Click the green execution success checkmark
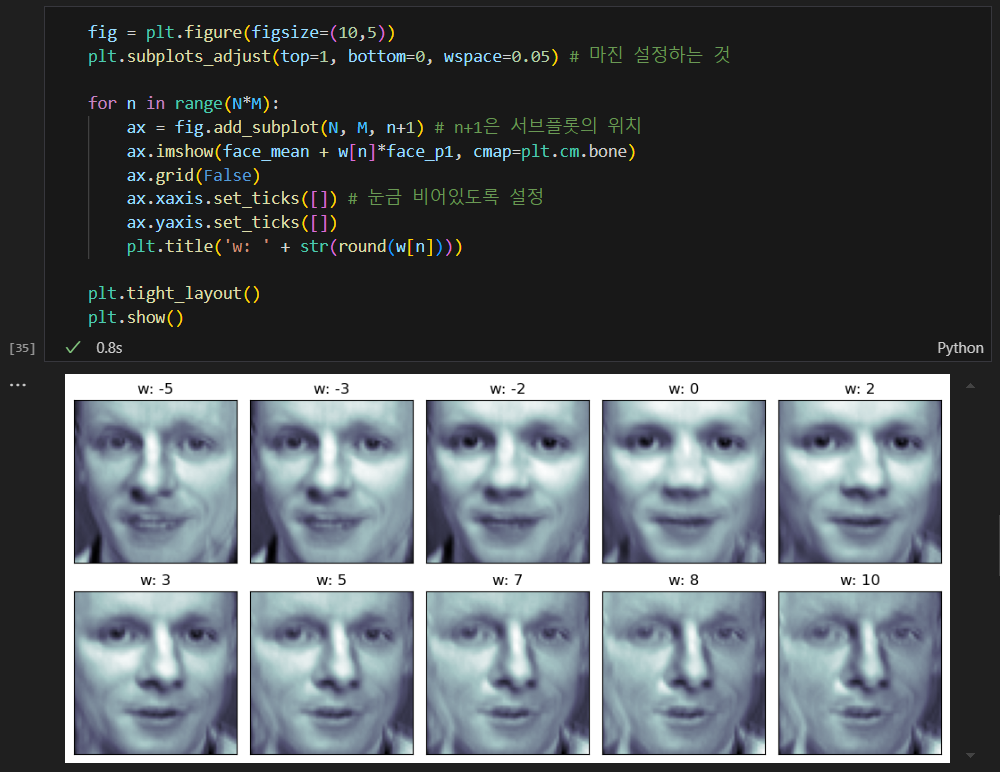 (73, 347)
